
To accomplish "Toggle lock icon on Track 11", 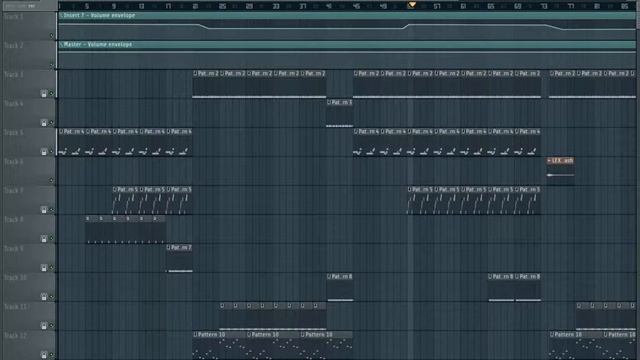I will (x=44, y=326).
